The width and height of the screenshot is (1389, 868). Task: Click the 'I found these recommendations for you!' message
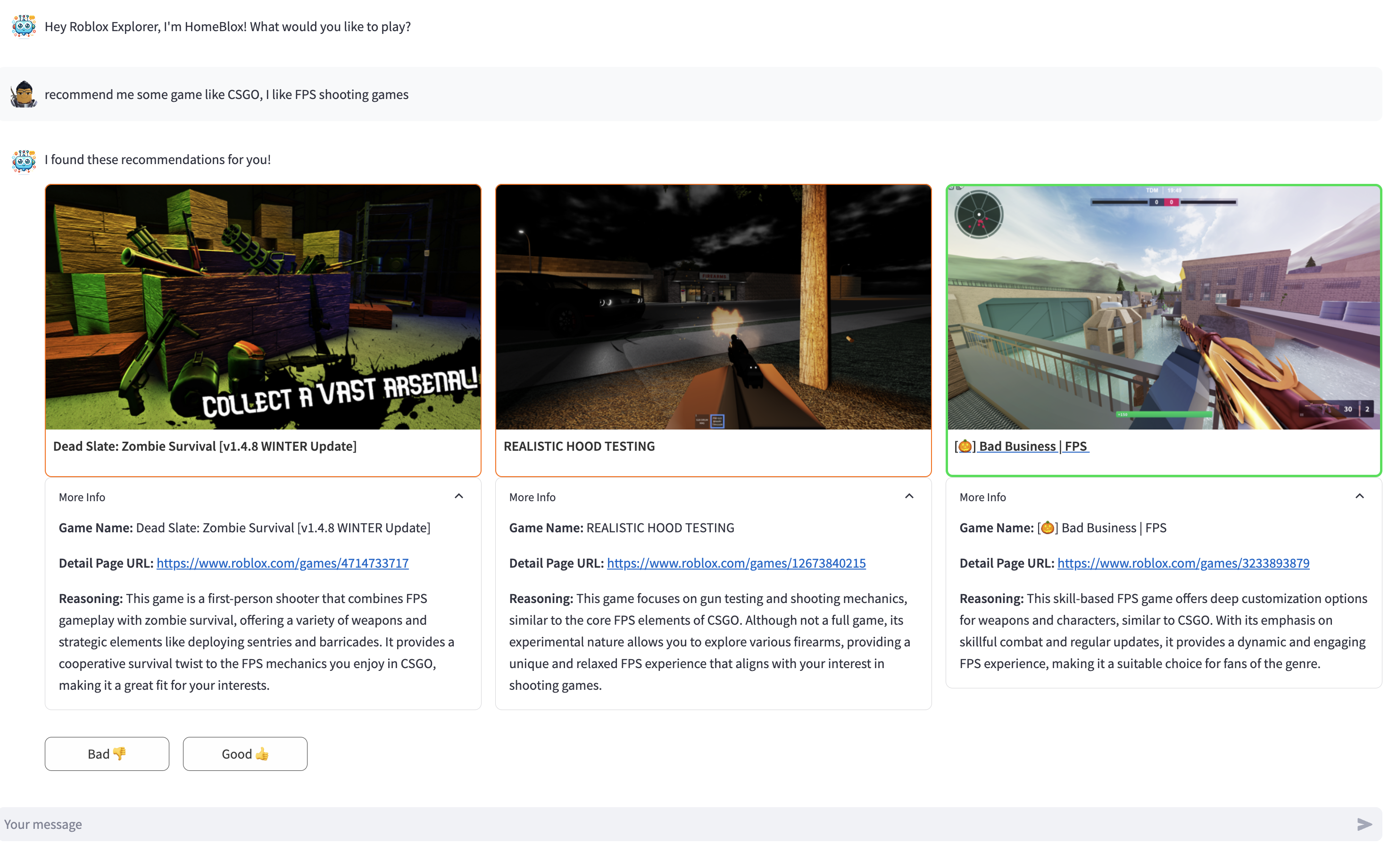pyautogui.click(x=158, y=159)
